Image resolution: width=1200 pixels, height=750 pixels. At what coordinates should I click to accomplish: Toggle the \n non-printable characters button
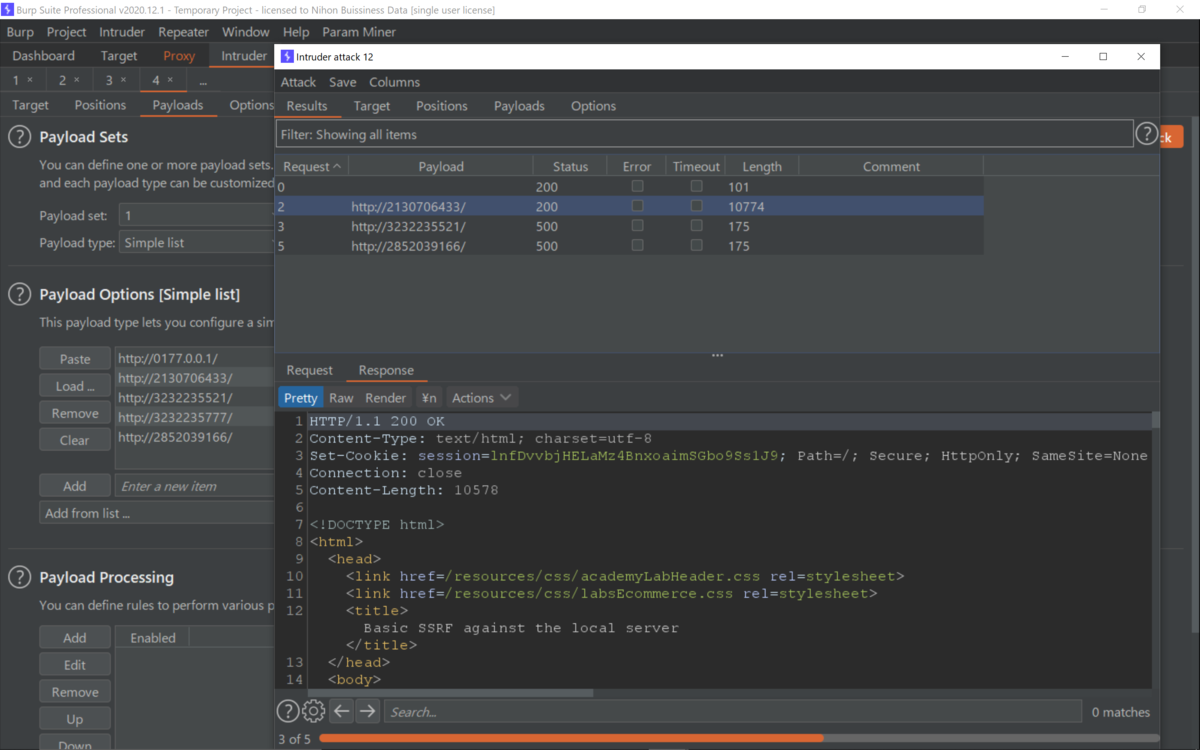pyautogui.click(x=428, y=397)
